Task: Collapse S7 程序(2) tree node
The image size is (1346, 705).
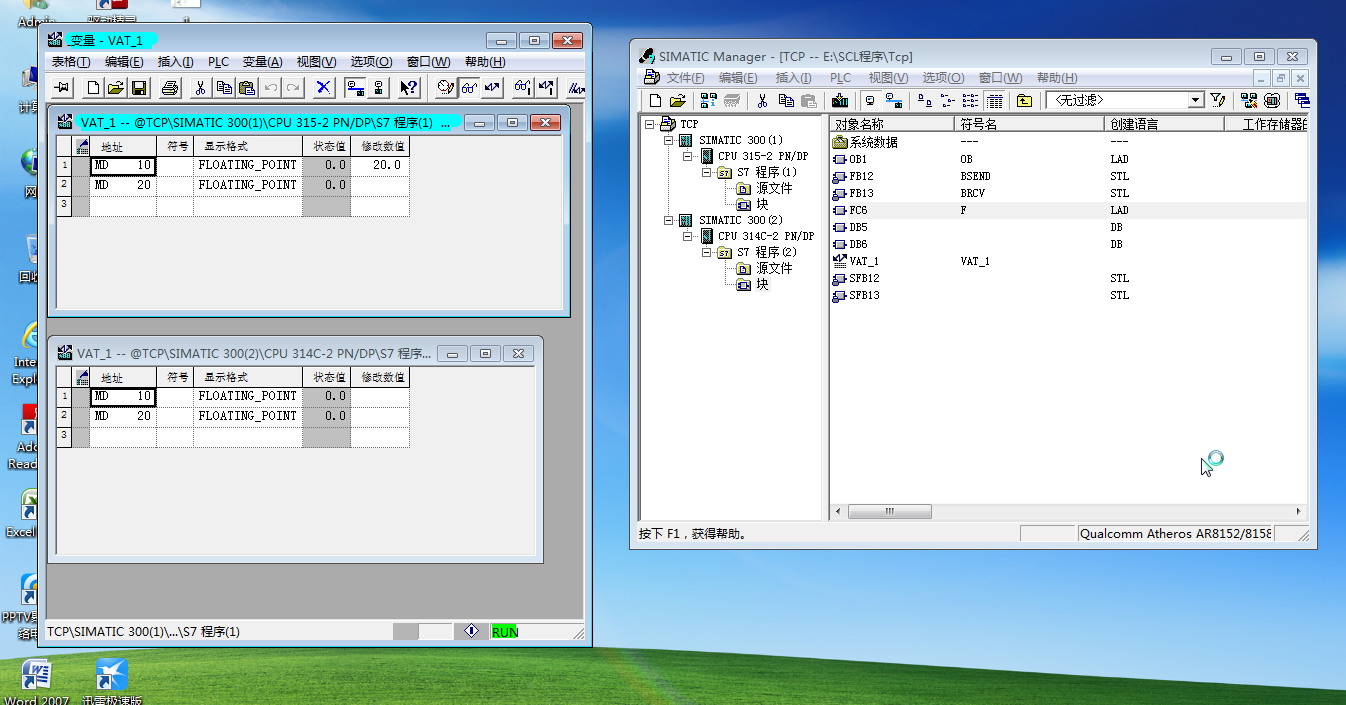Action: (x=706, y=252)
